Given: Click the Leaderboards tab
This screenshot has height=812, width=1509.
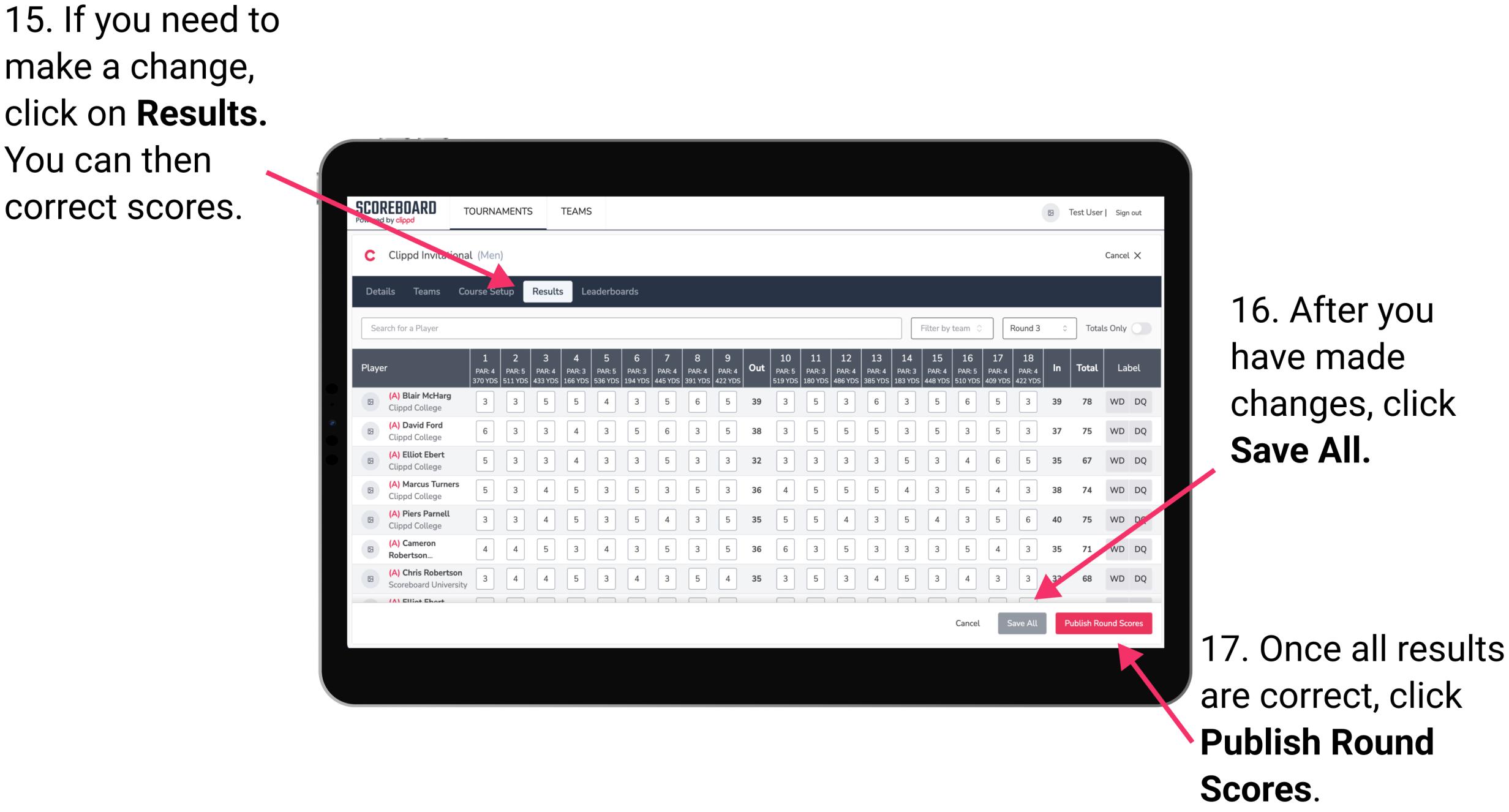Looking at the screenshot, I should (613, 290).
